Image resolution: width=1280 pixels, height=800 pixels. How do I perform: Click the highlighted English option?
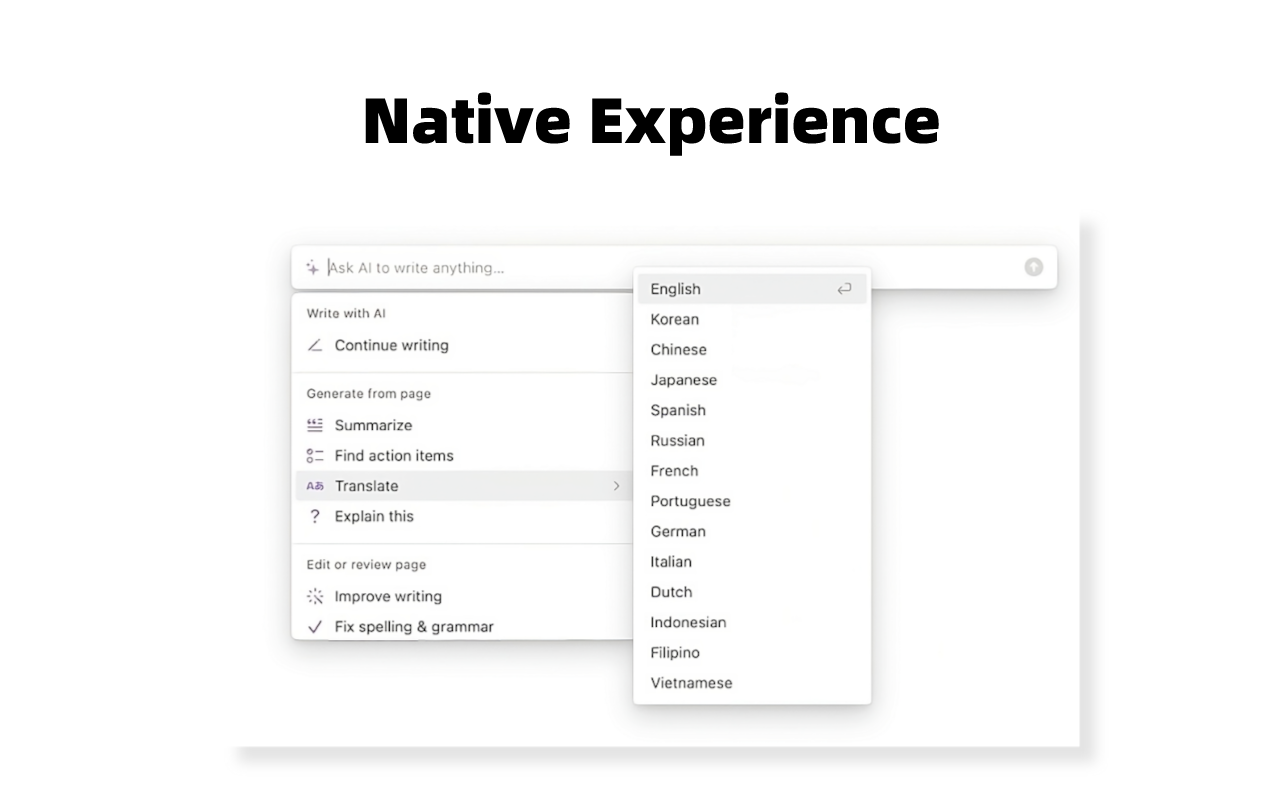click(x=675, y=289)
